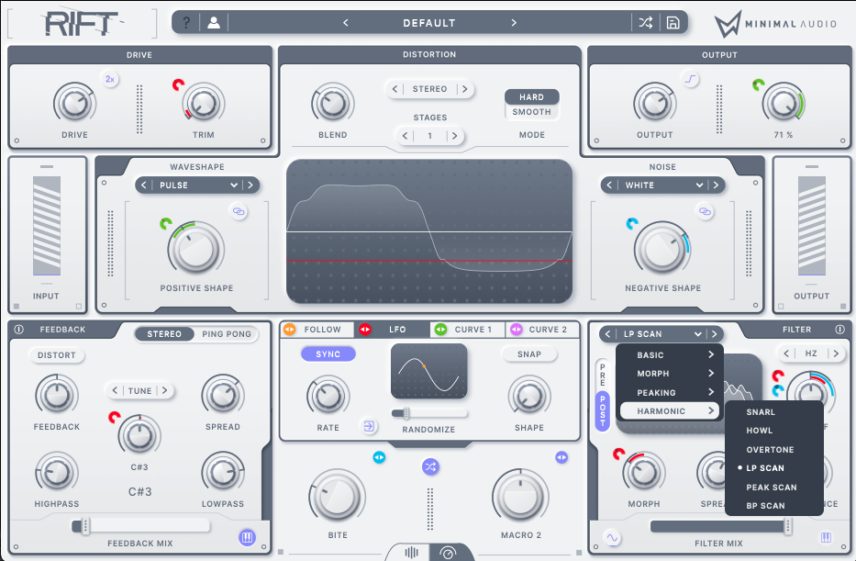Viewport: 856px width, 561px height.
Task: Click the LFO retrigger arrow icon near Rate
Action: coord(369,426)
